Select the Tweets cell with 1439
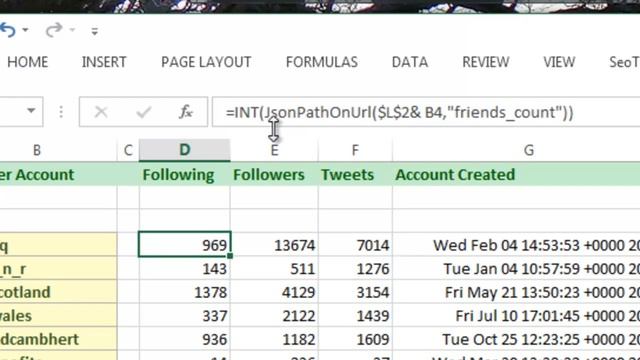This screenshot has width=640, height=360. click(x=355, y=316)
